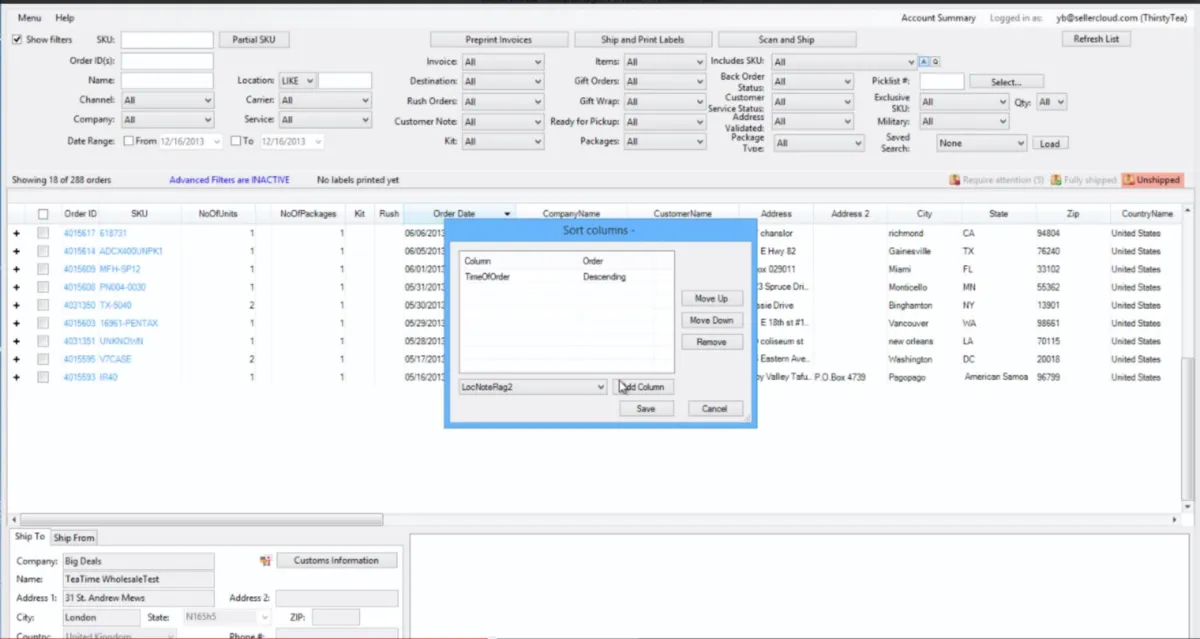
Task: Expand order row 4015617 with plus icon
Action: pyautogui.click(x=16, y=233)
